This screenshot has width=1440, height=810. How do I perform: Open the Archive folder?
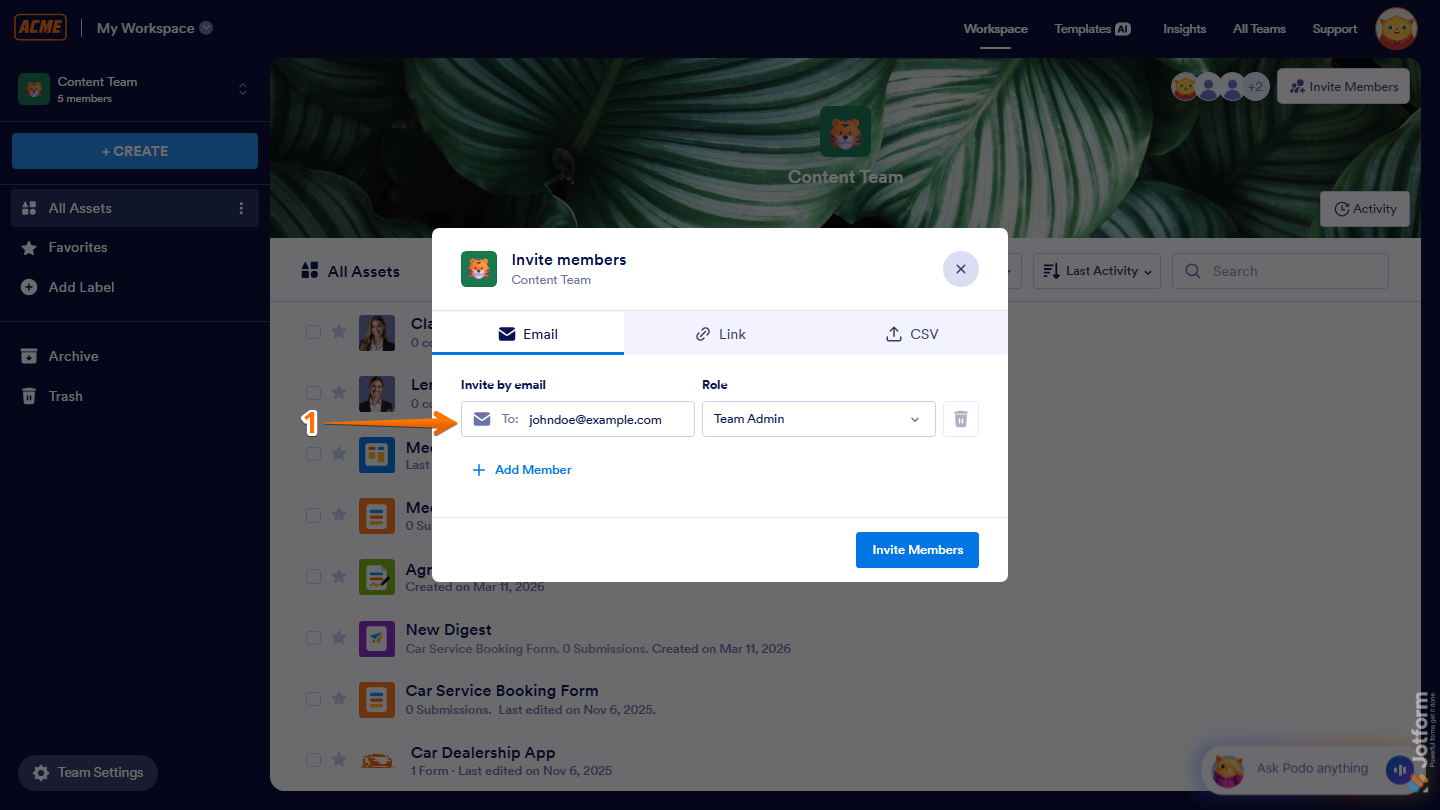click(x=73, y=356)
